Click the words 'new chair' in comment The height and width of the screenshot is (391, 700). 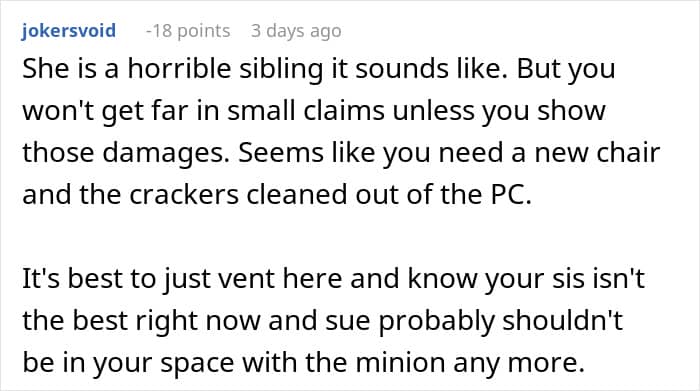coord(597,152)
